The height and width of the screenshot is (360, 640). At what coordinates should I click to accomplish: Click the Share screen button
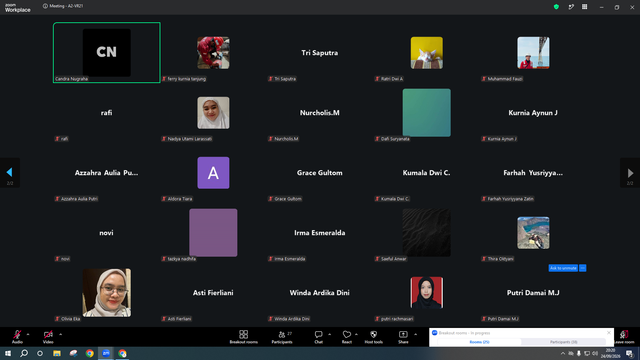tap(403, 337)
